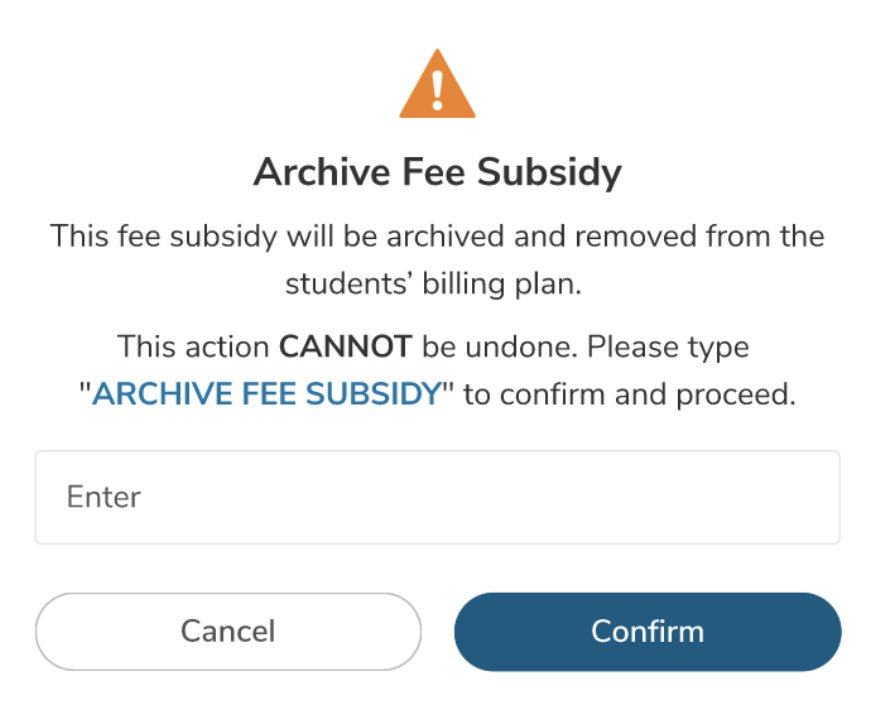Click the word "Subsidy" in the dialog title
872x704 pixels.
click(549, 173)
